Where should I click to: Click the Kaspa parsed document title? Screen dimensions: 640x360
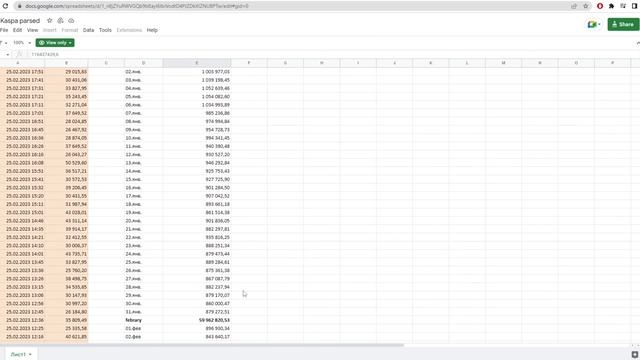(x=20, y=20)
